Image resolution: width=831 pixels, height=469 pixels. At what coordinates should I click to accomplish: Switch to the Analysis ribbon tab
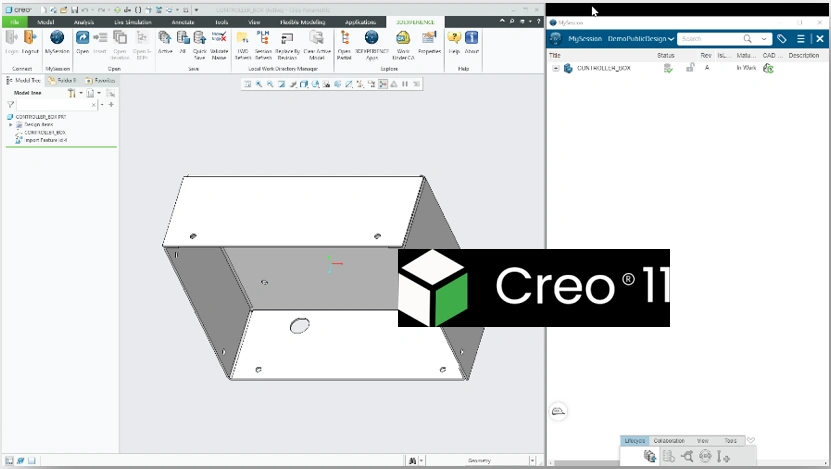(84, 22)
